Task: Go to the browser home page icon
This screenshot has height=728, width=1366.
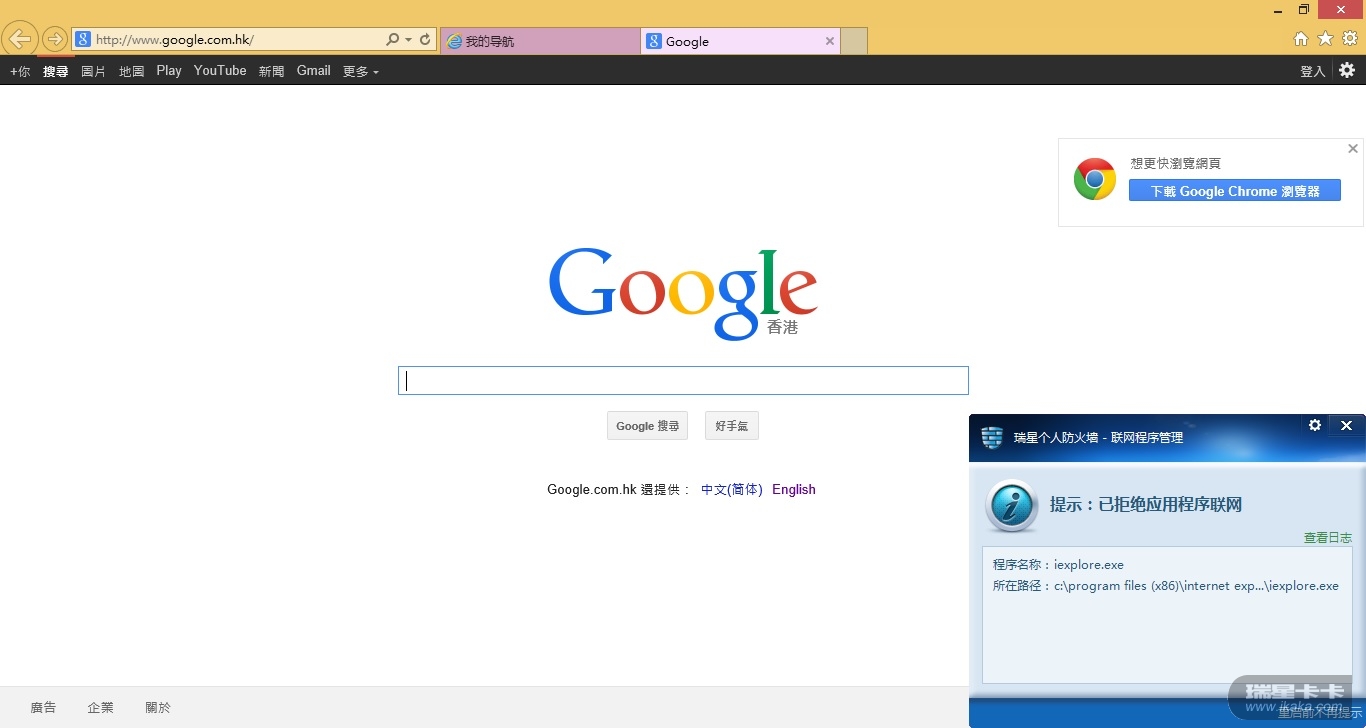Action: click(x=1301, y=39)
